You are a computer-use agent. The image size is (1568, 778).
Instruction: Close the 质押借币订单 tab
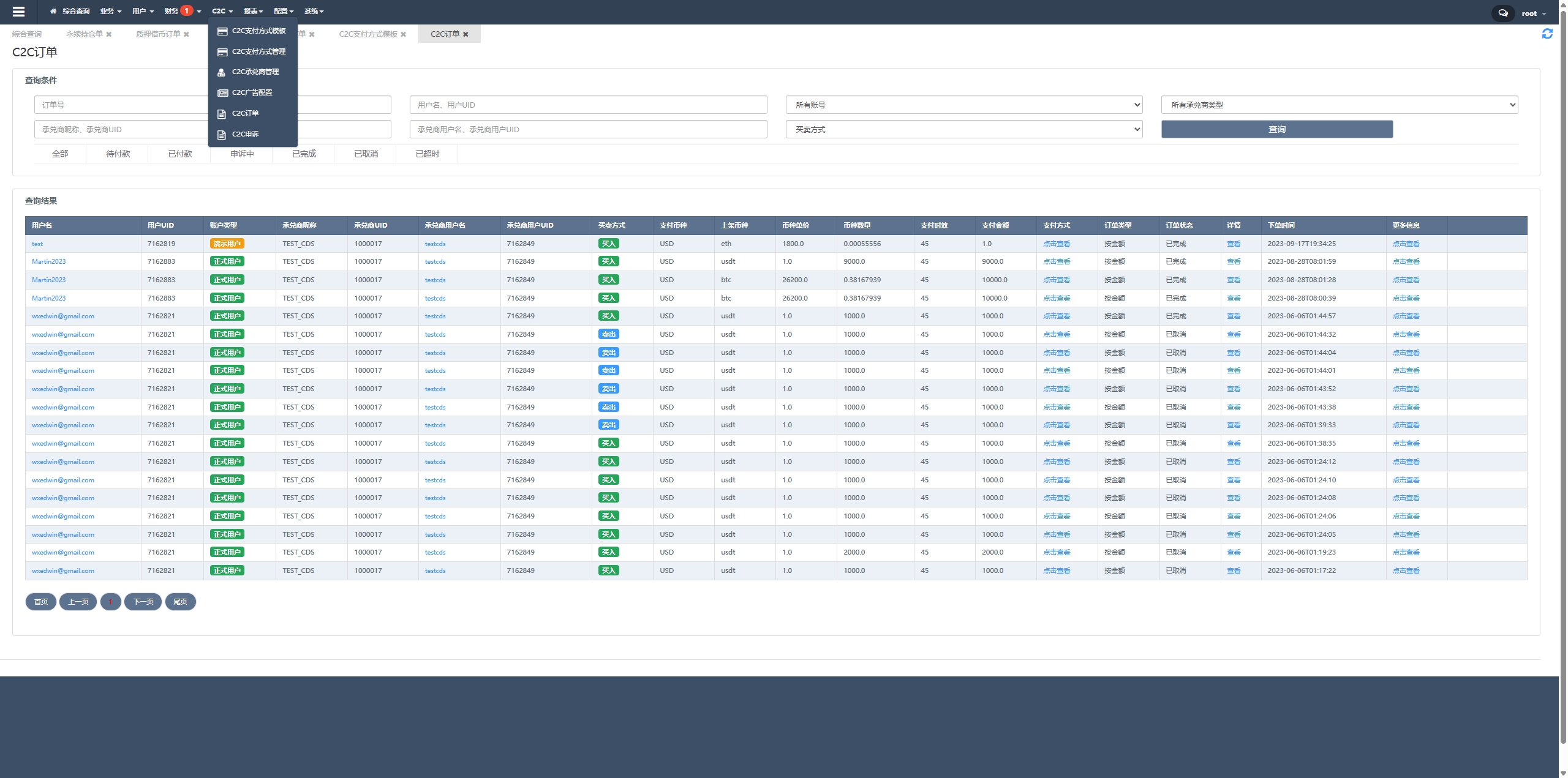(x=186, y=34)
